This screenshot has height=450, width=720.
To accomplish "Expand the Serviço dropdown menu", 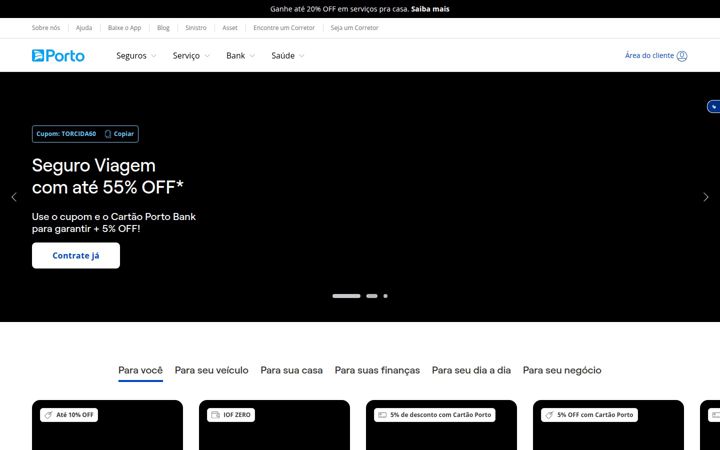I will [x=191, y=56].
